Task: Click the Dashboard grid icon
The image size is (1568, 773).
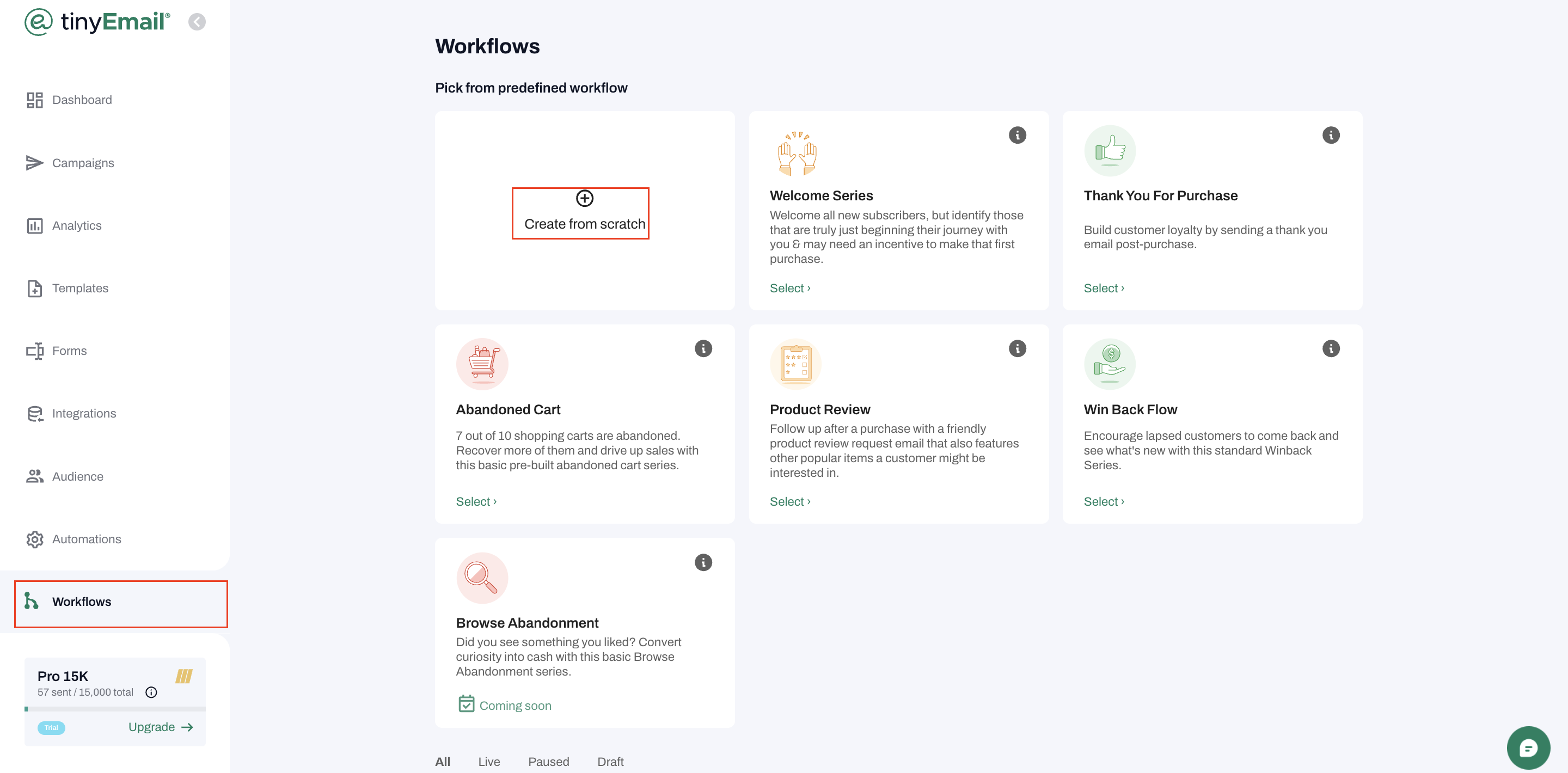Action: [35, 100]
